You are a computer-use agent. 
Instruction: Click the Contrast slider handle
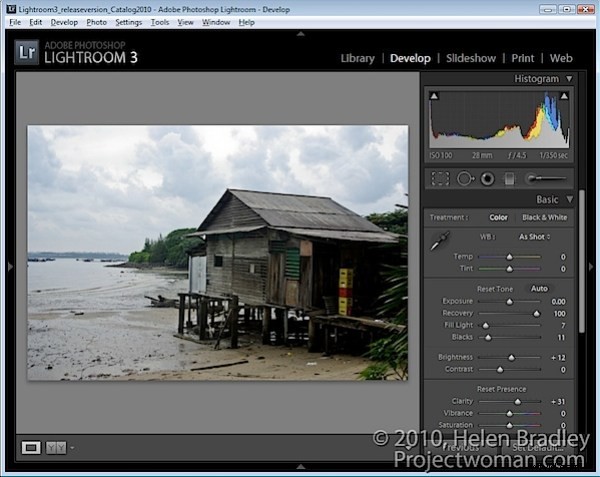[x=500, y=370]
